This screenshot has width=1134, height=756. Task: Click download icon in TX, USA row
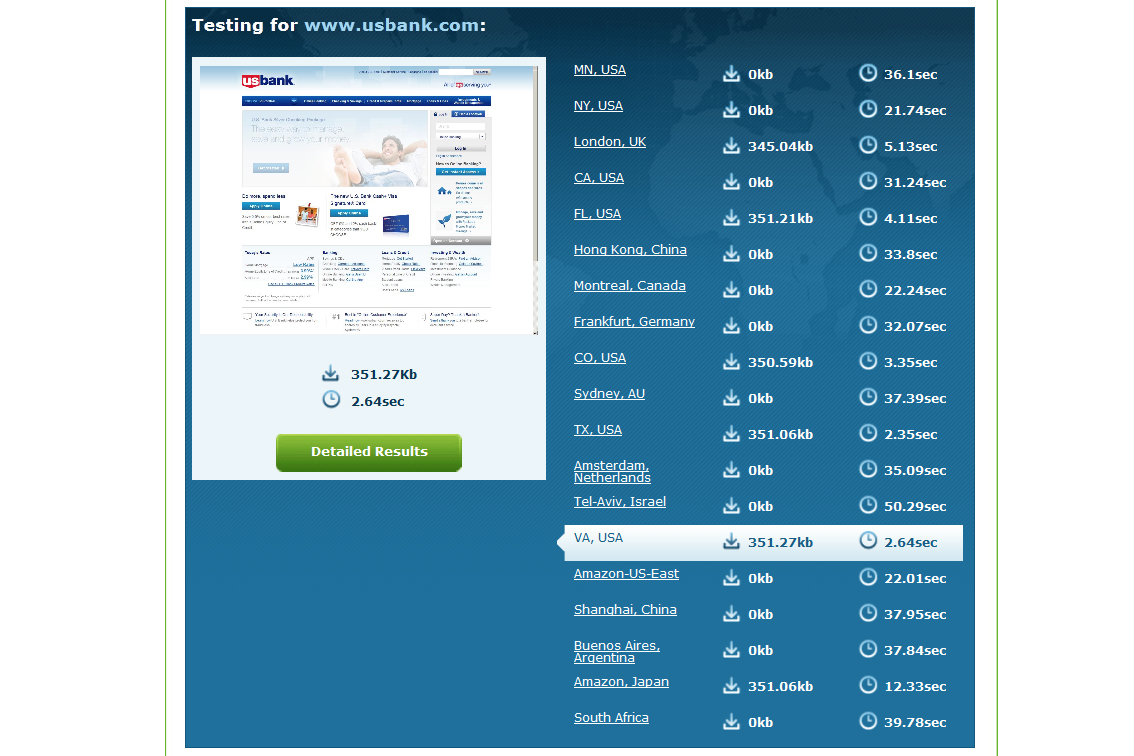pyautogui.click(x=731, y=433)
